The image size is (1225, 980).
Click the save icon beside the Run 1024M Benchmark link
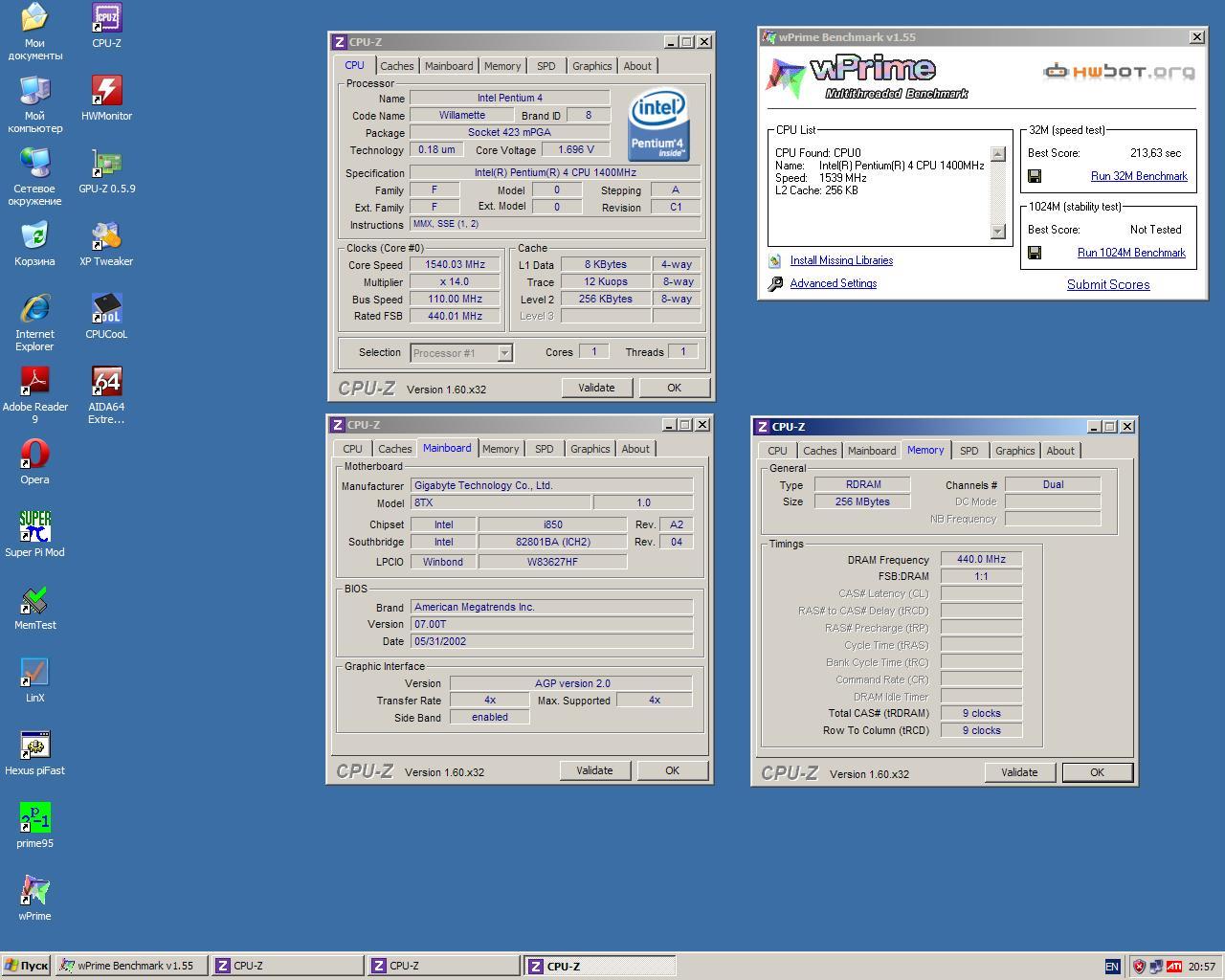pyautogui.click(x=1035, y=253)
